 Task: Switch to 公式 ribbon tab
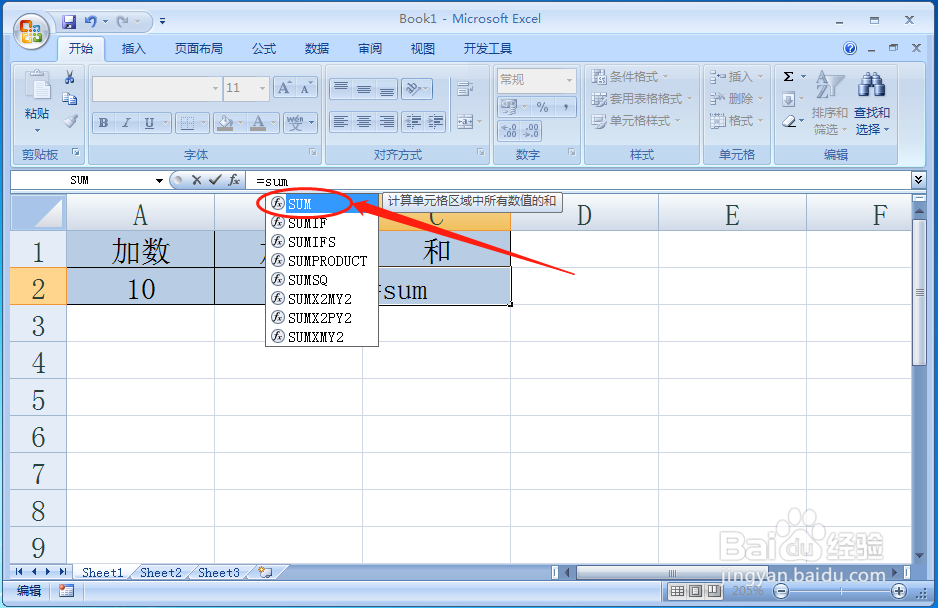(x=264, y=48)
